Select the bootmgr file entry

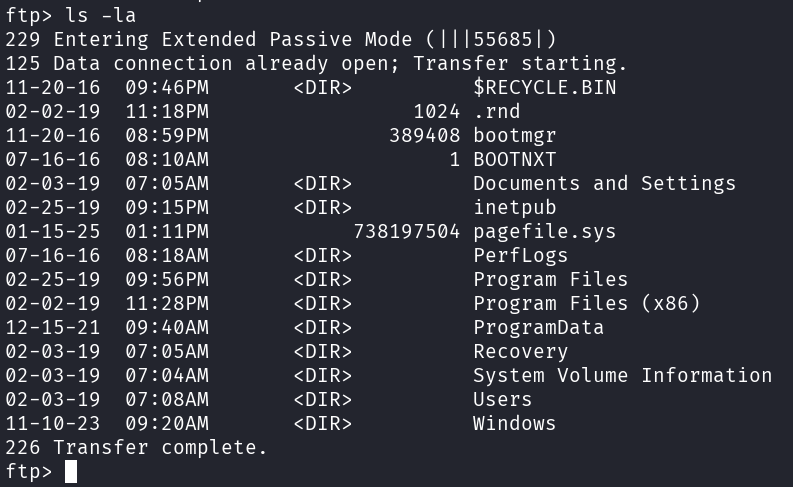514,135
